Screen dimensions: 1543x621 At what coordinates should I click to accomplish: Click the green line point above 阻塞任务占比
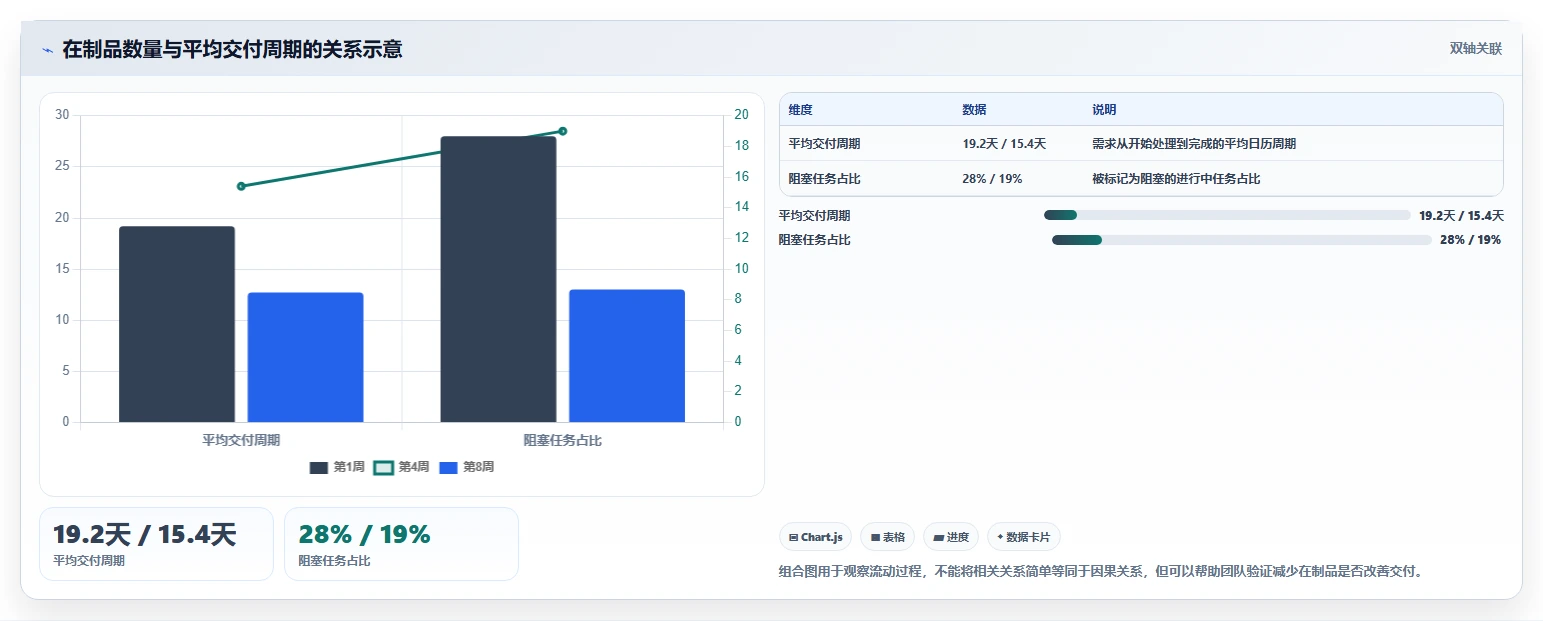[x=563, y=131]
